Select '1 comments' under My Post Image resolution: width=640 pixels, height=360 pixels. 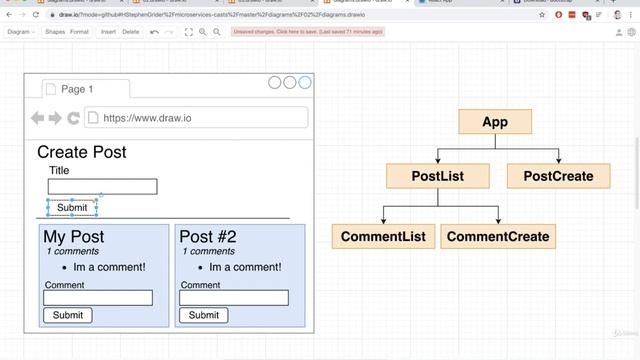click(x=73, y=251)
